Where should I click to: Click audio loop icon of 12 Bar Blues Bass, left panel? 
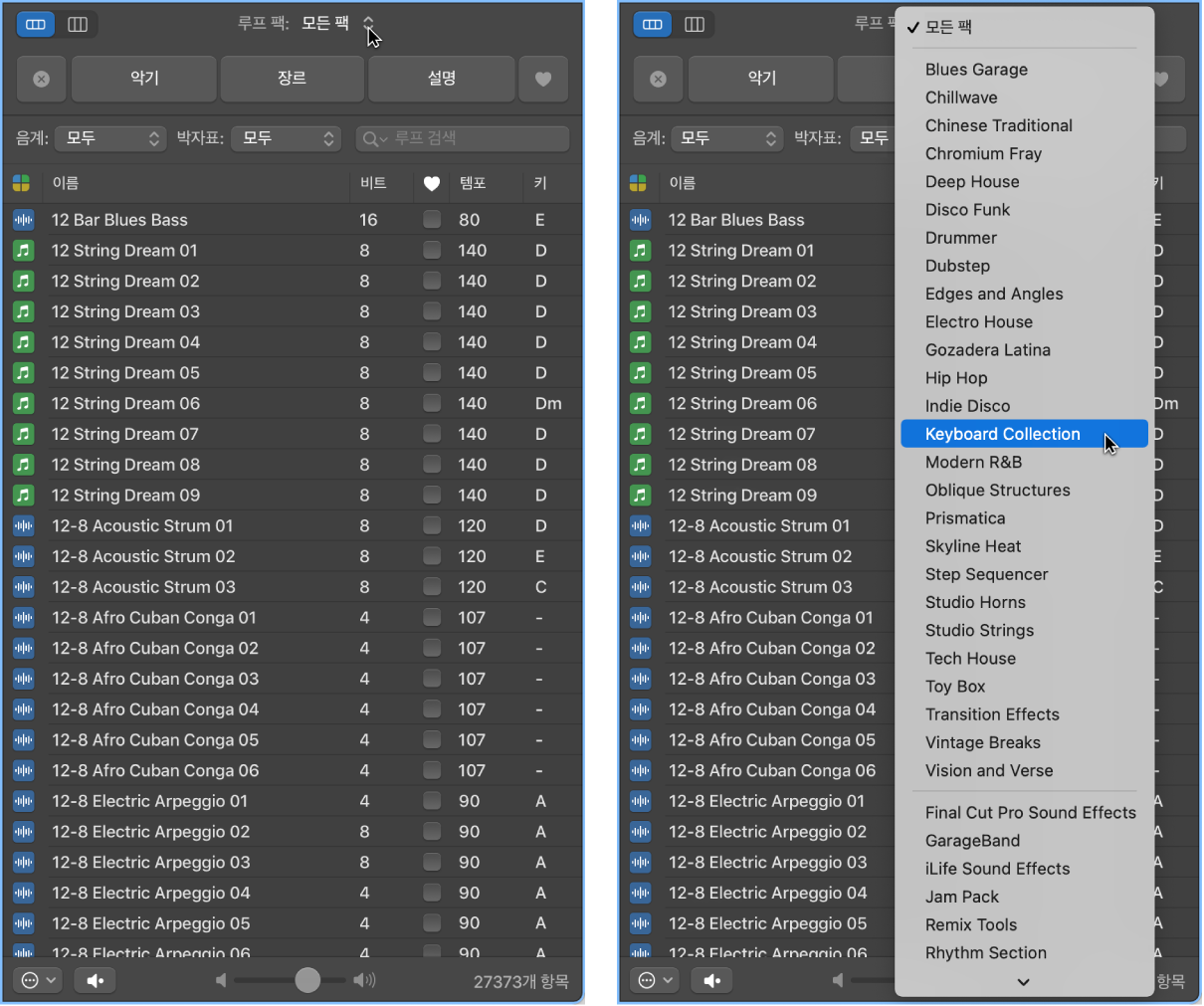[24, 220]
